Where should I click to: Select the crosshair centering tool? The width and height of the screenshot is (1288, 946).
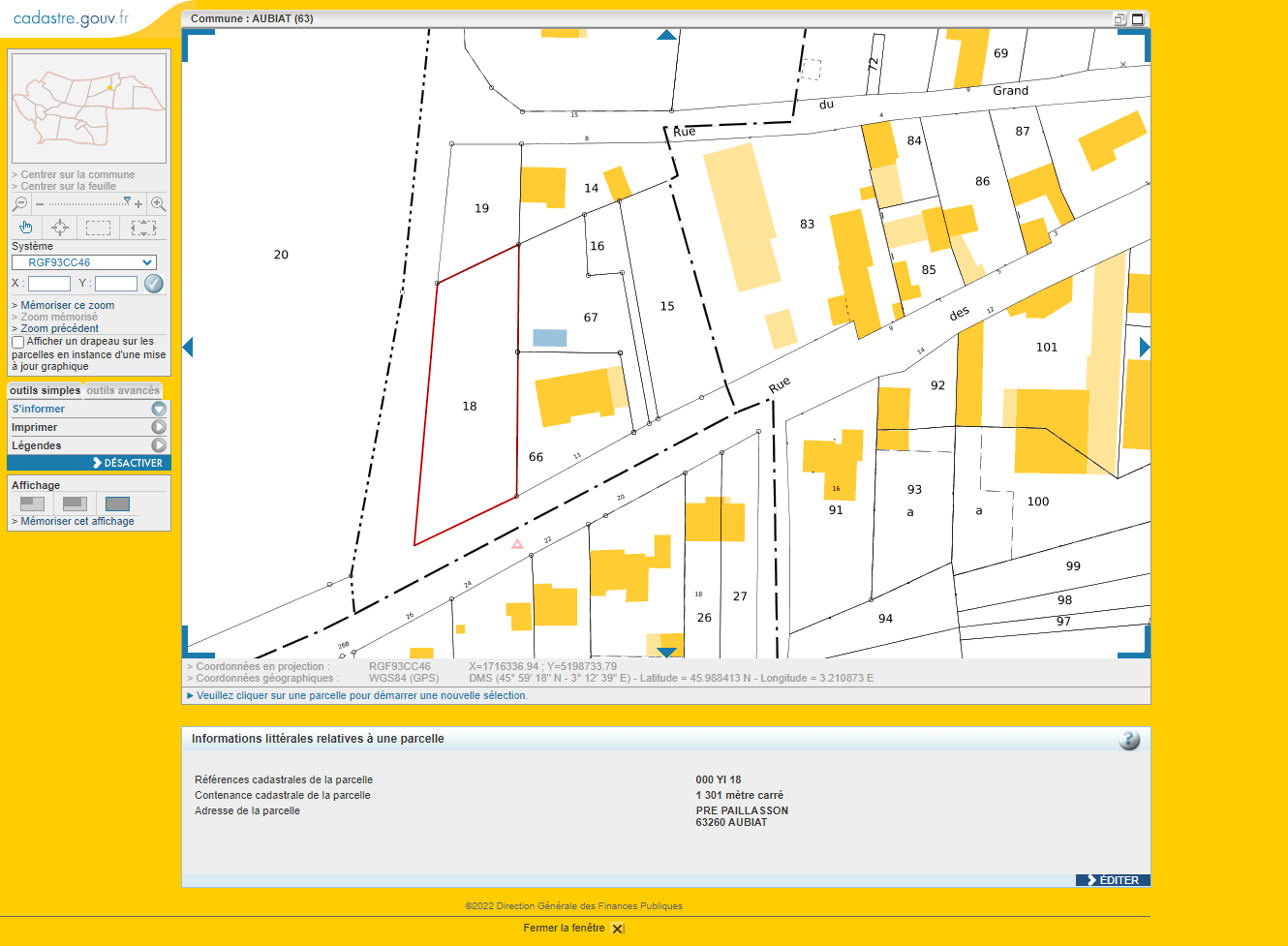point(60,228)
